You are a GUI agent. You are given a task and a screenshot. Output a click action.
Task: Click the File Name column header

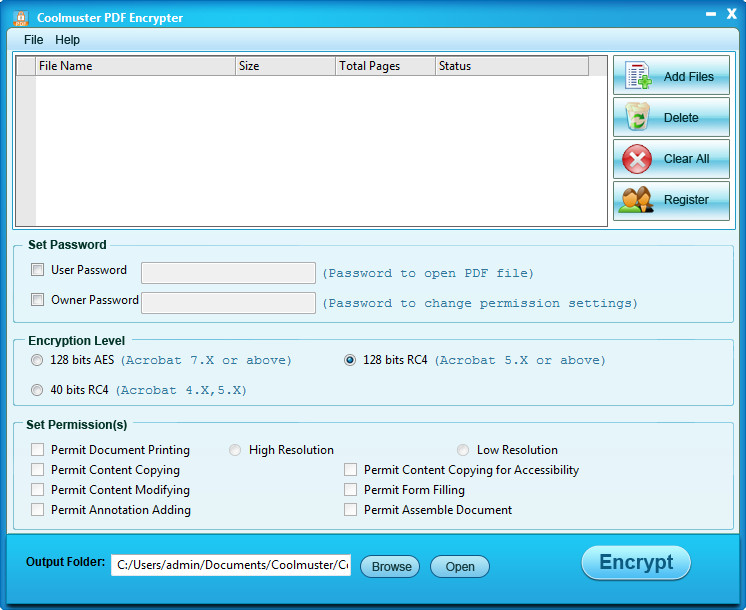coord(136,66)
